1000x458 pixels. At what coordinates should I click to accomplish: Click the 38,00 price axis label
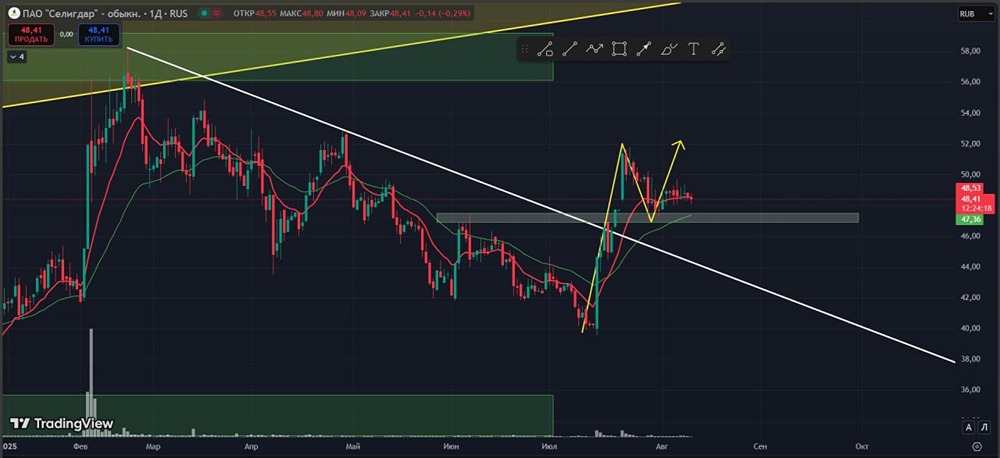coord(970,359)
